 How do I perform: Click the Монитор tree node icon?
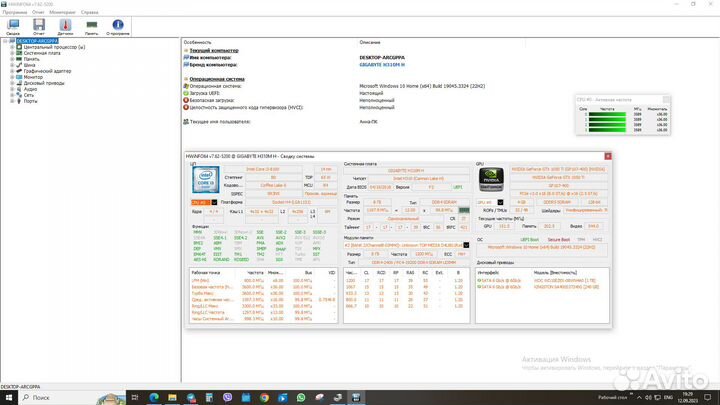(x=19, y=77)
